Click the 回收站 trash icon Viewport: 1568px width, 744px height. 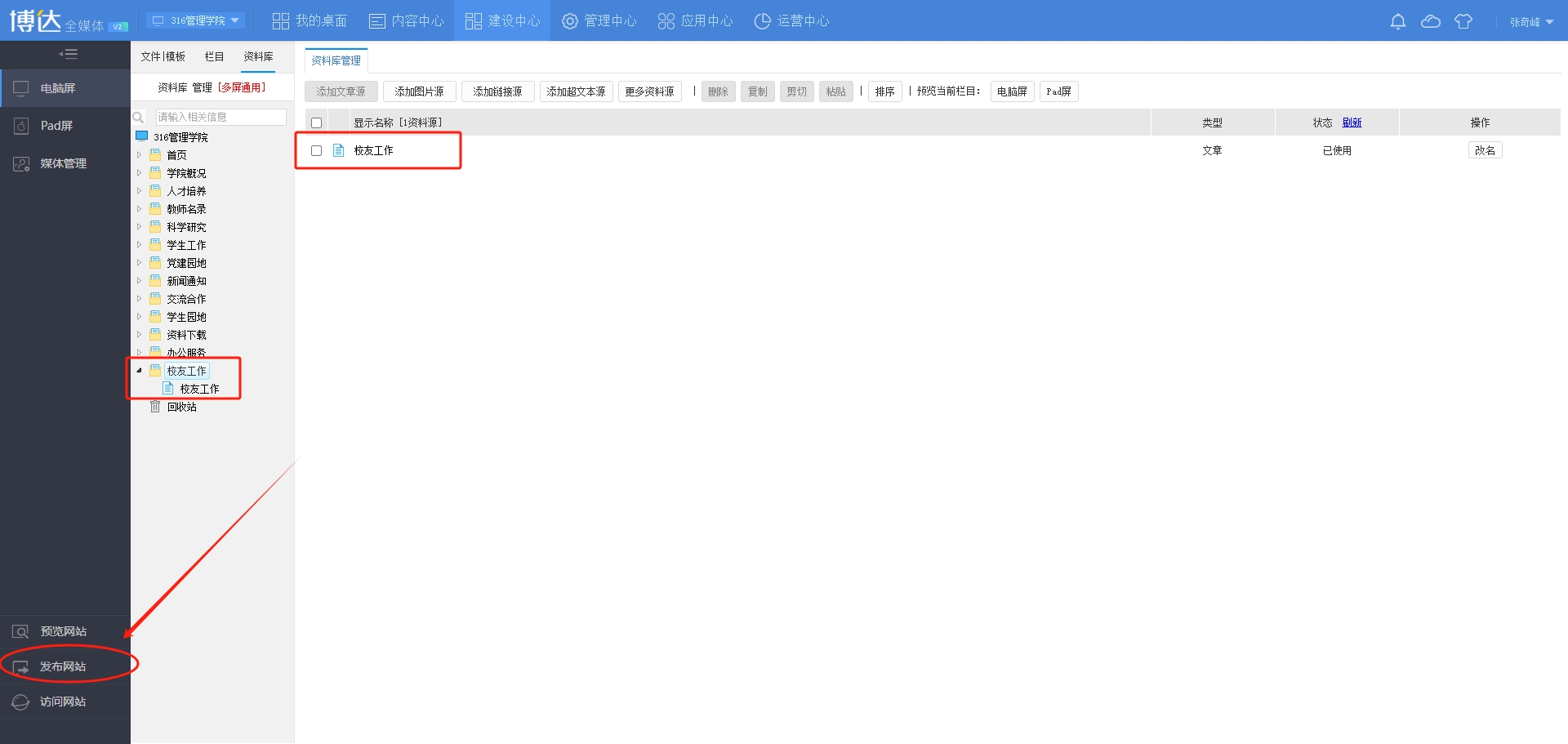[x=155, y=407]
